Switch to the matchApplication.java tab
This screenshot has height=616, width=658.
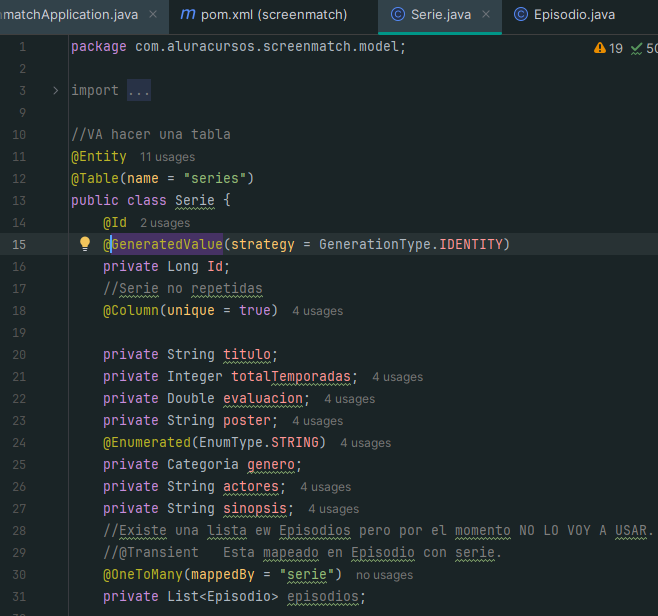[x=70, y=15]
